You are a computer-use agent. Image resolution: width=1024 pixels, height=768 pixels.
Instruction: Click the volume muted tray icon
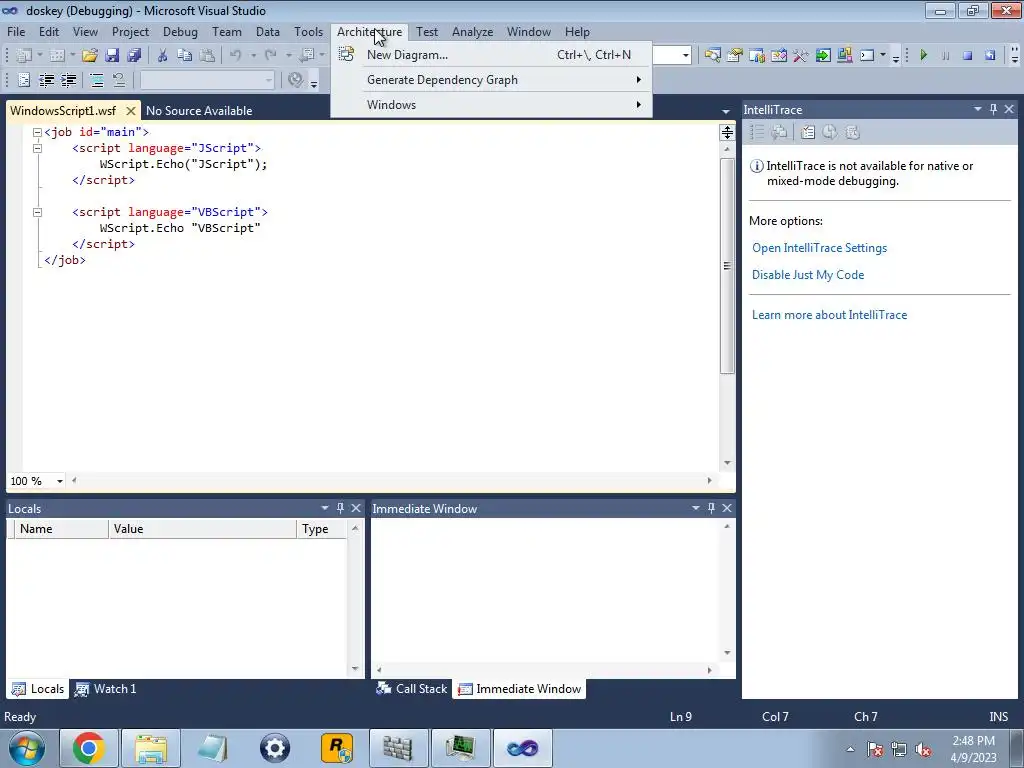pos(923,749)
